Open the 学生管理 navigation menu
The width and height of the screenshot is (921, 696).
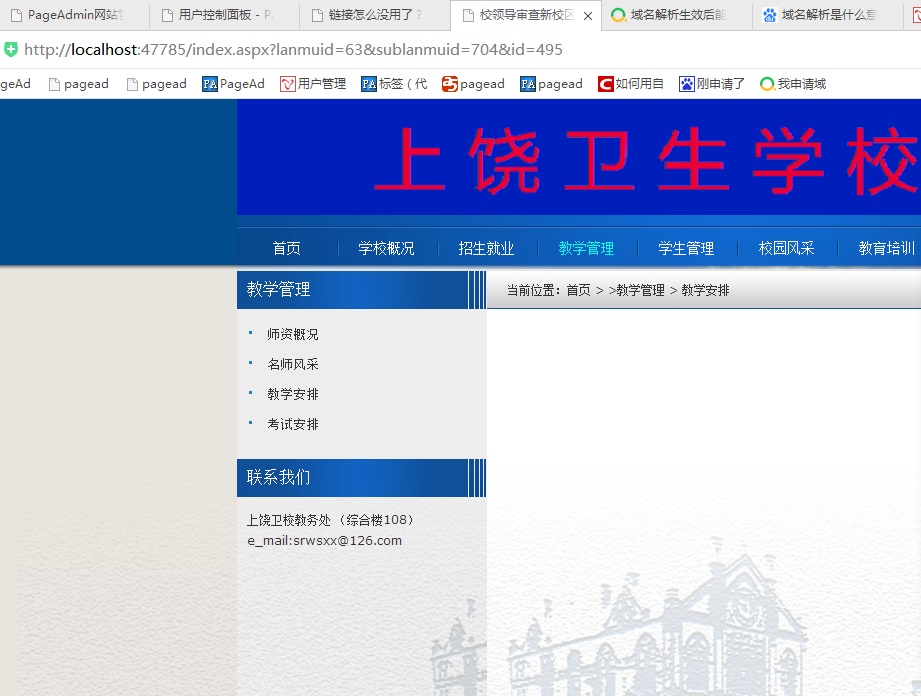pos(686,248)
